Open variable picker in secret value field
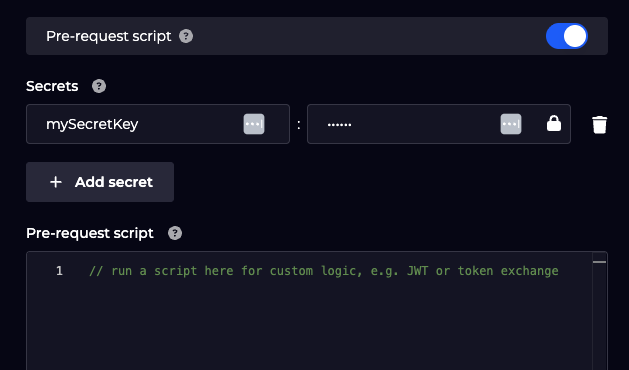629x370 pixels. click(511, 124)
